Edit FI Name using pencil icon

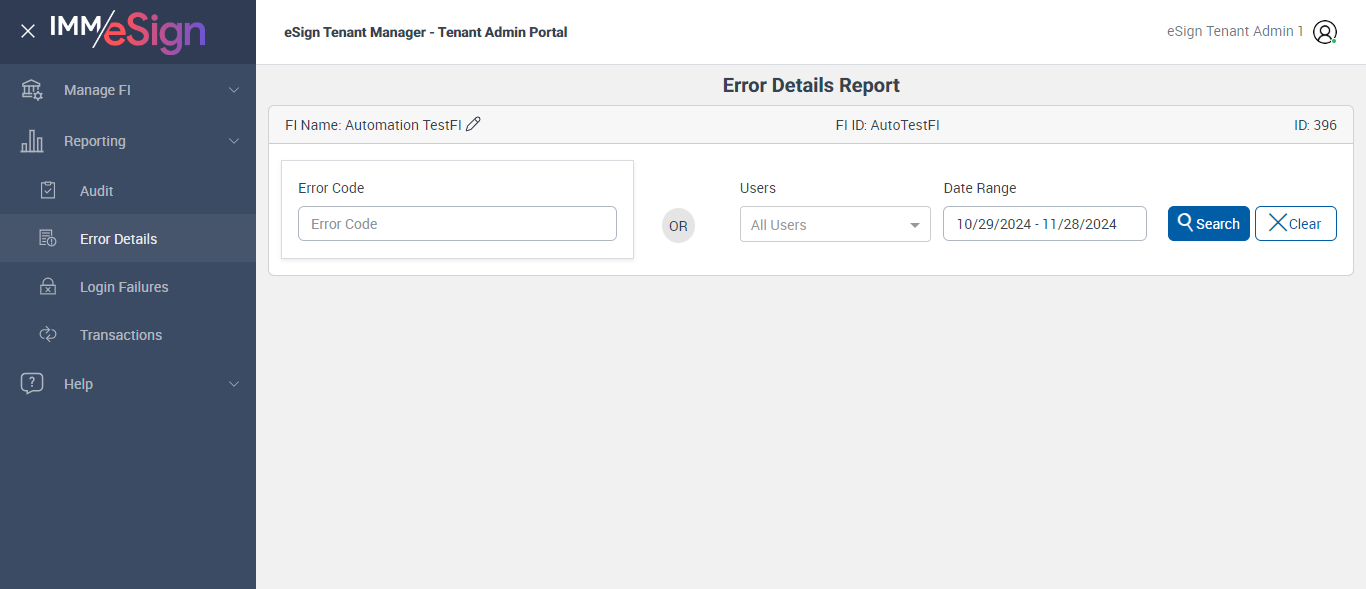click(x=474, y=124)
